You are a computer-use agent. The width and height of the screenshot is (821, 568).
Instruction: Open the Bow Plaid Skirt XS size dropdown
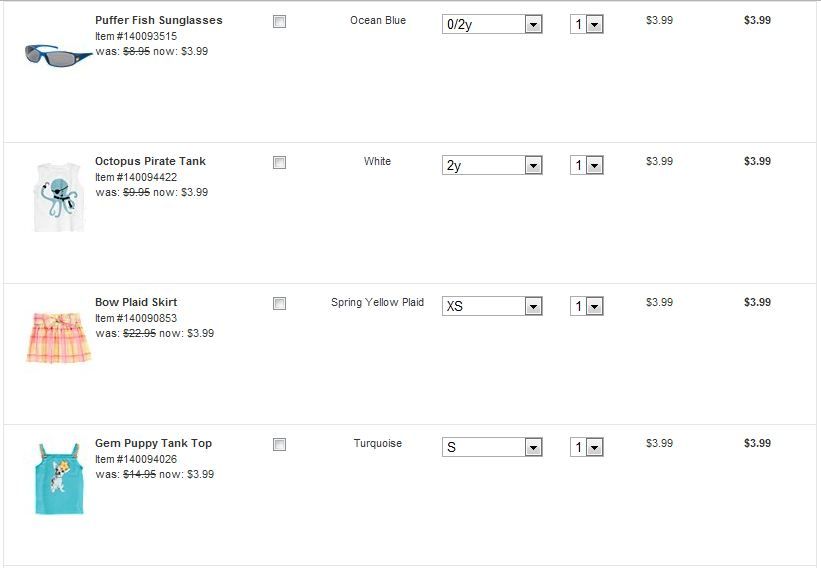coord(492,306)
